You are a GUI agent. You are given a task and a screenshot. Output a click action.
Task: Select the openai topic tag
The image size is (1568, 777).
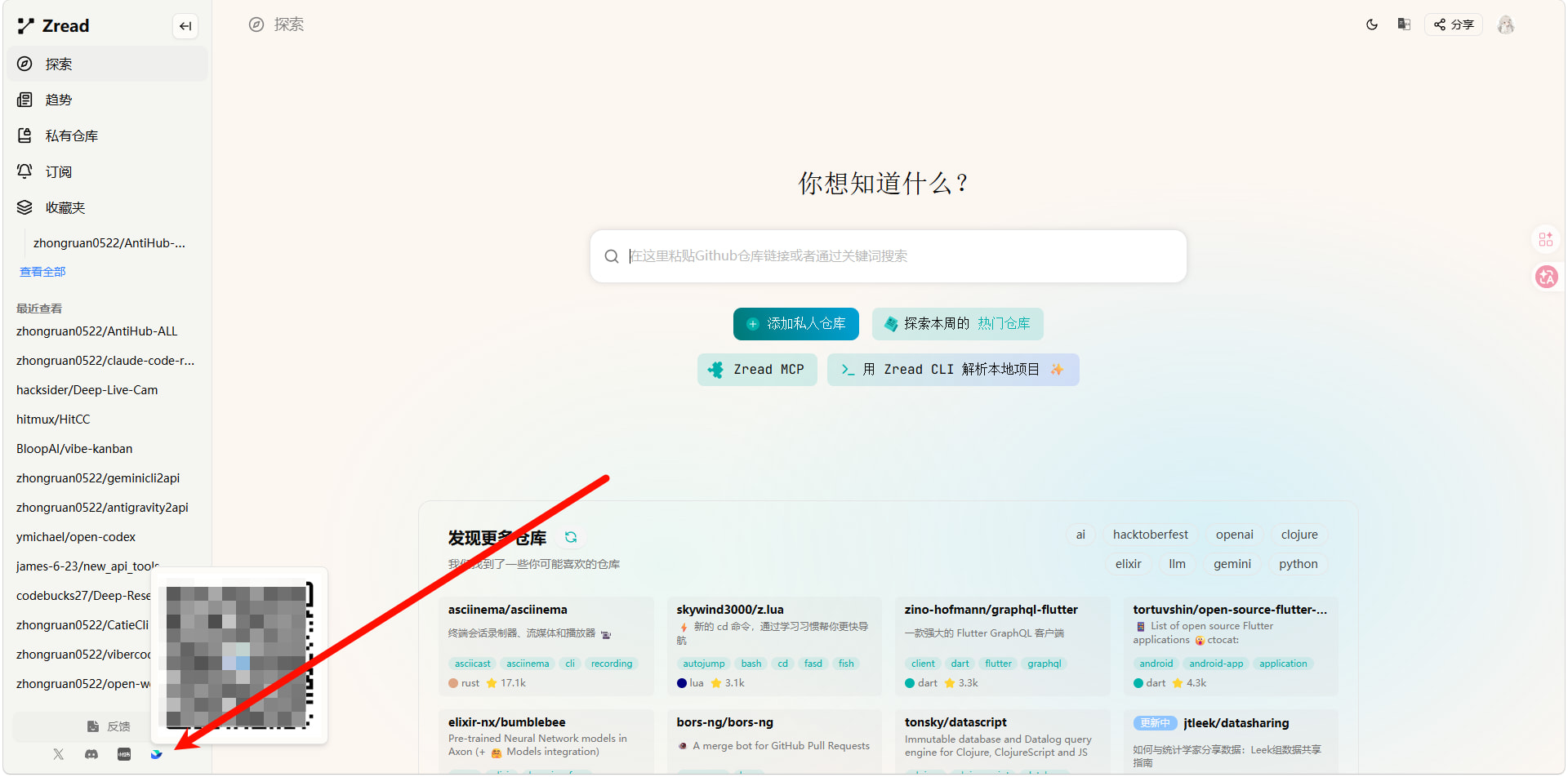1235,535
